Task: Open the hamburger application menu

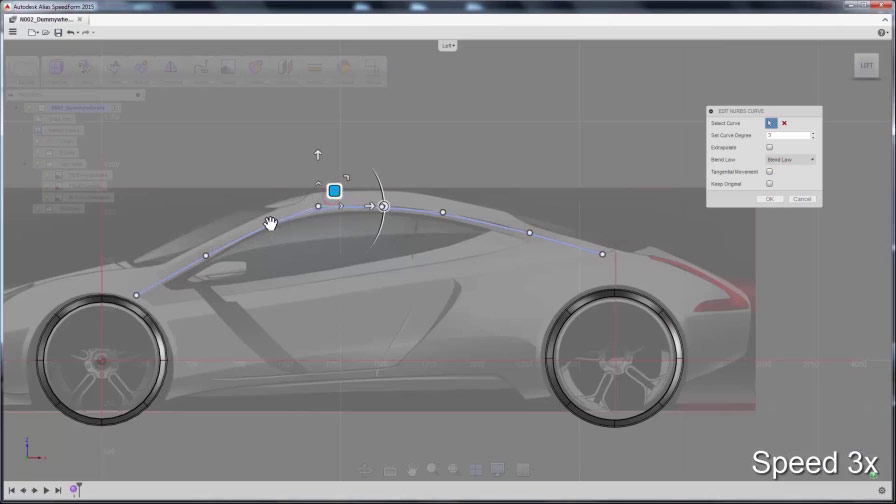Action: pyautogui.click(x=12, y=32)
